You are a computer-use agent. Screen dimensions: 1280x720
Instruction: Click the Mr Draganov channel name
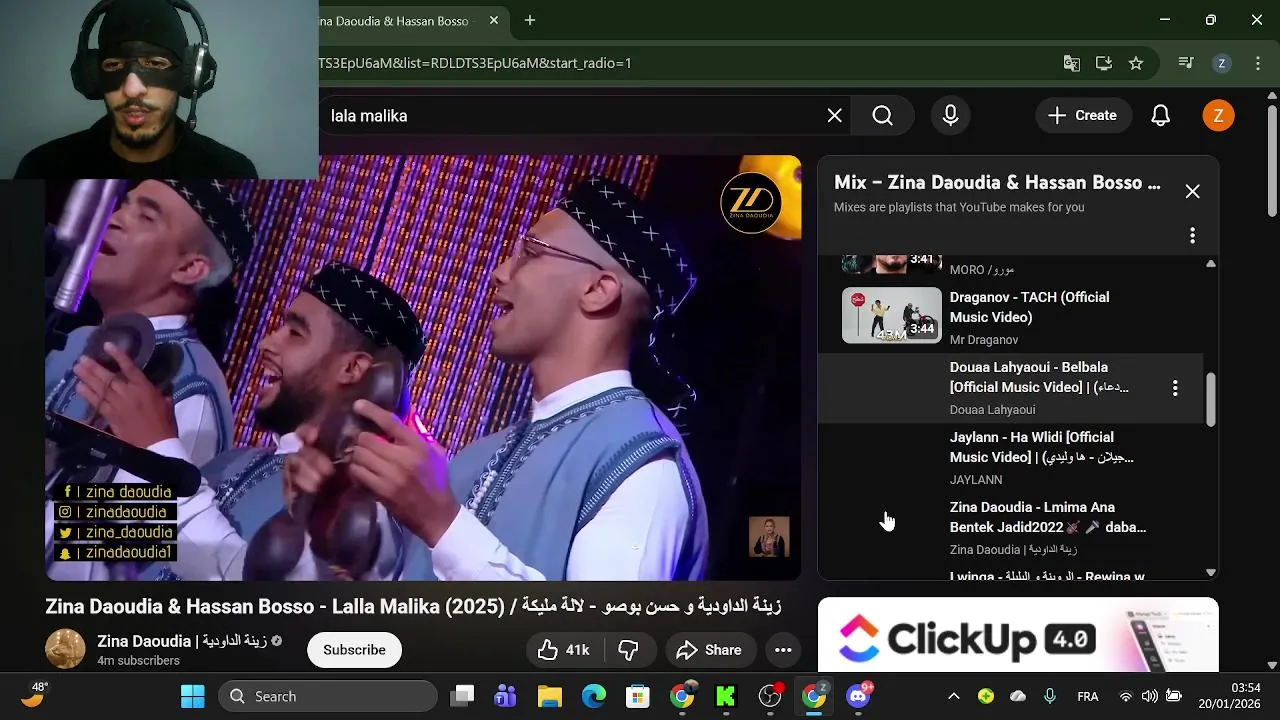[x=984, y=340]
